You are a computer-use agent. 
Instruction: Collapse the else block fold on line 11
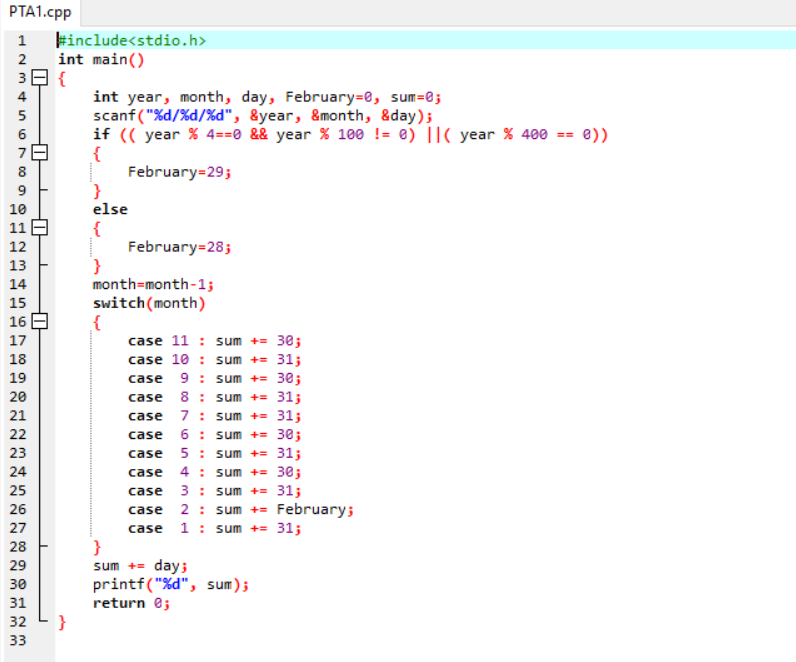pos(40,227)
